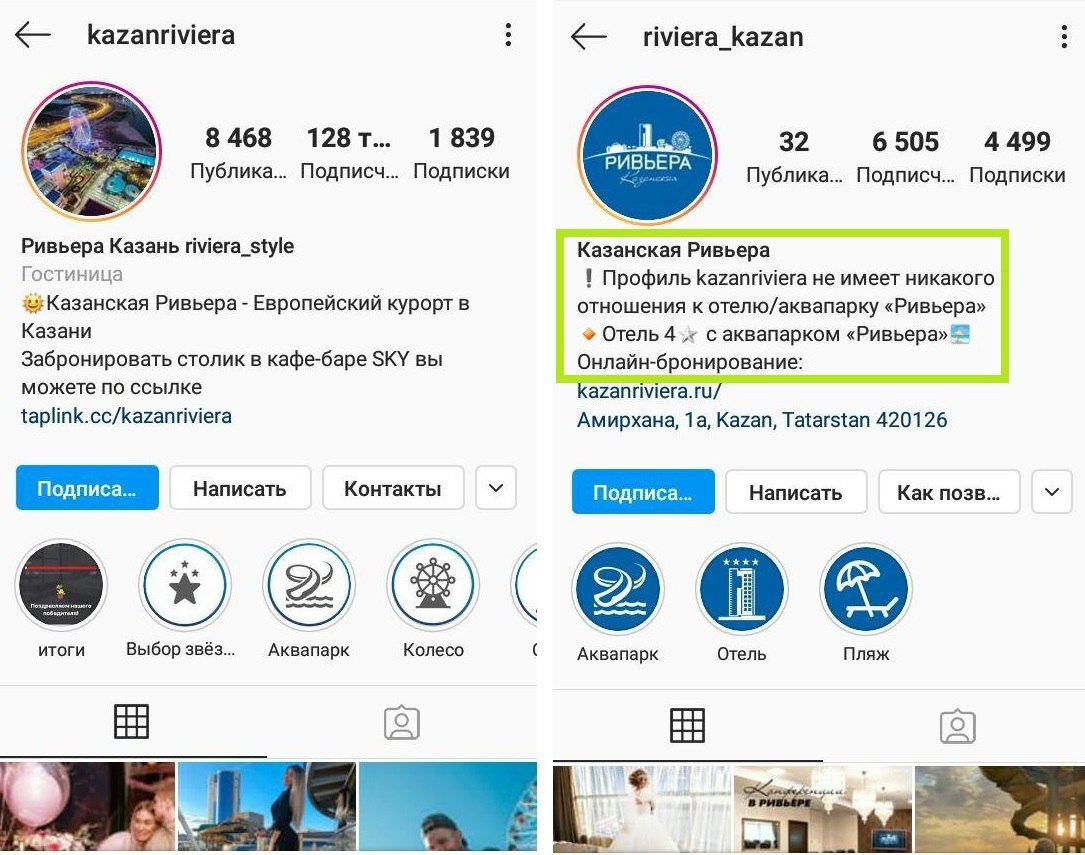Image resolution: width=1085 pixels, height=855 pixels.
Task: Open the bride photo post thumbnail
Action: point(642,809)
